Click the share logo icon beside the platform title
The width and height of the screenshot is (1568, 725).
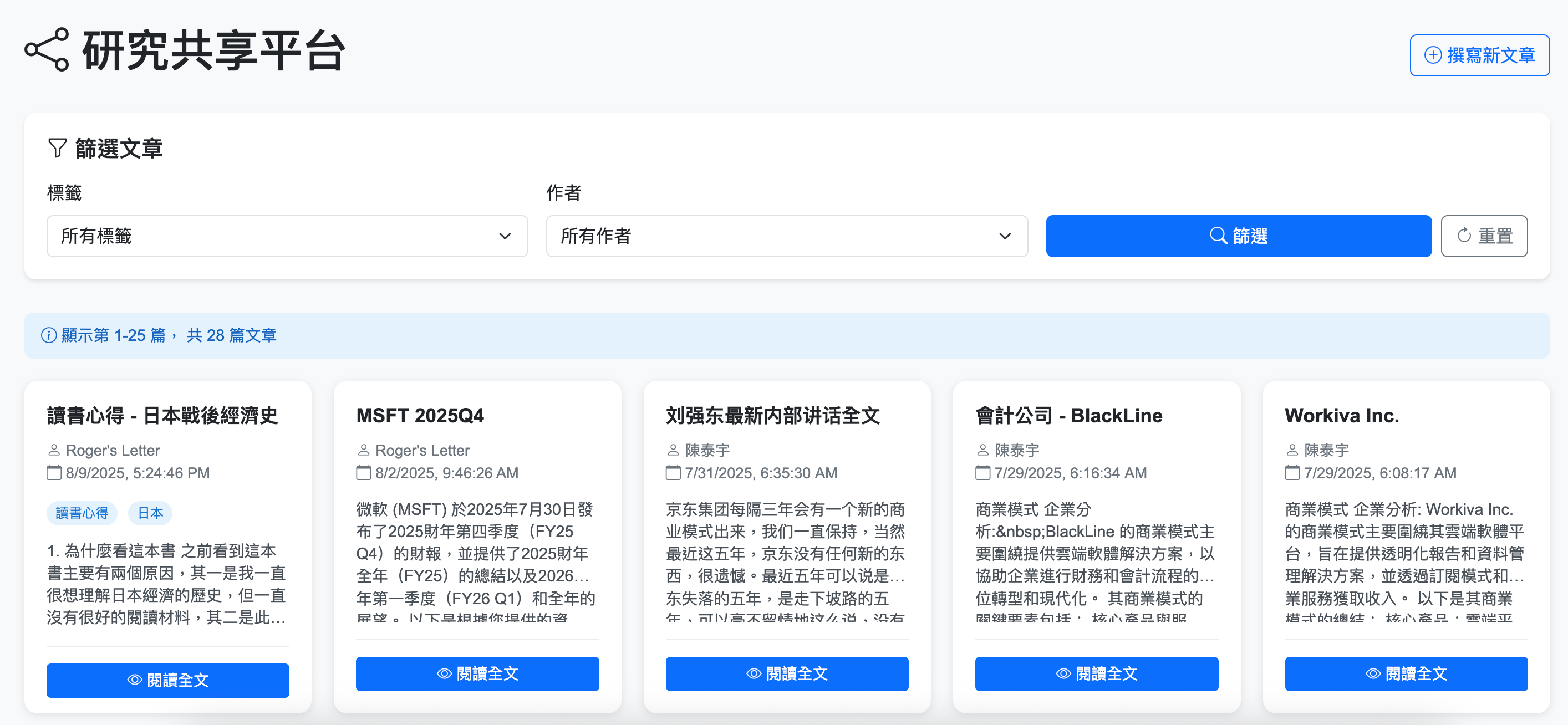47,50
